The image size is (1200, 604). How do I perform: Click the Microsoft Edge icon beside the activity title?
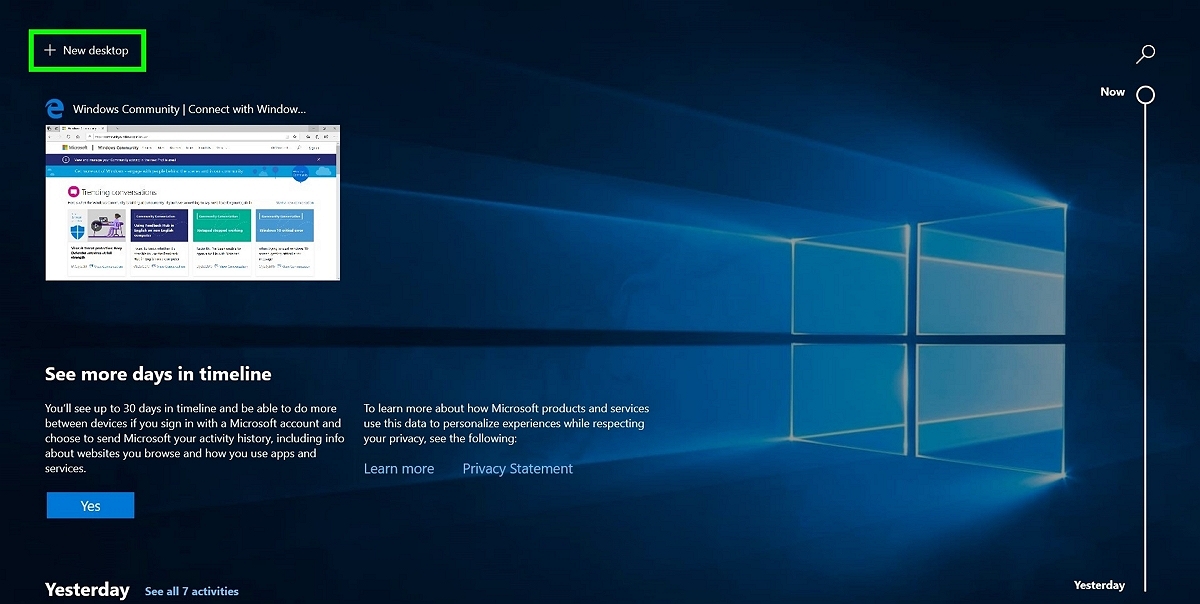coord(53,108)
